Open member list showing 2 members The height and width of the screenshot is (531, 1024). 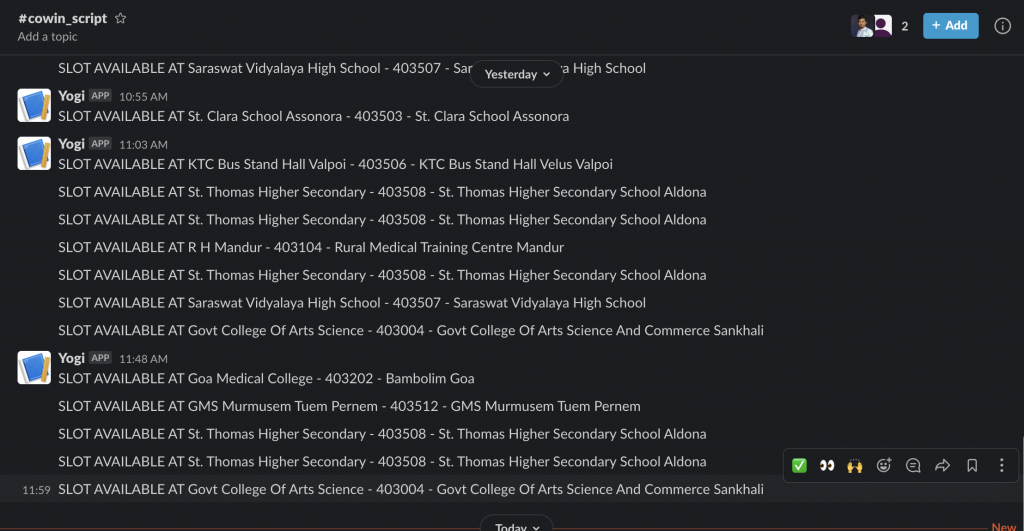click(x=880, y=26)
